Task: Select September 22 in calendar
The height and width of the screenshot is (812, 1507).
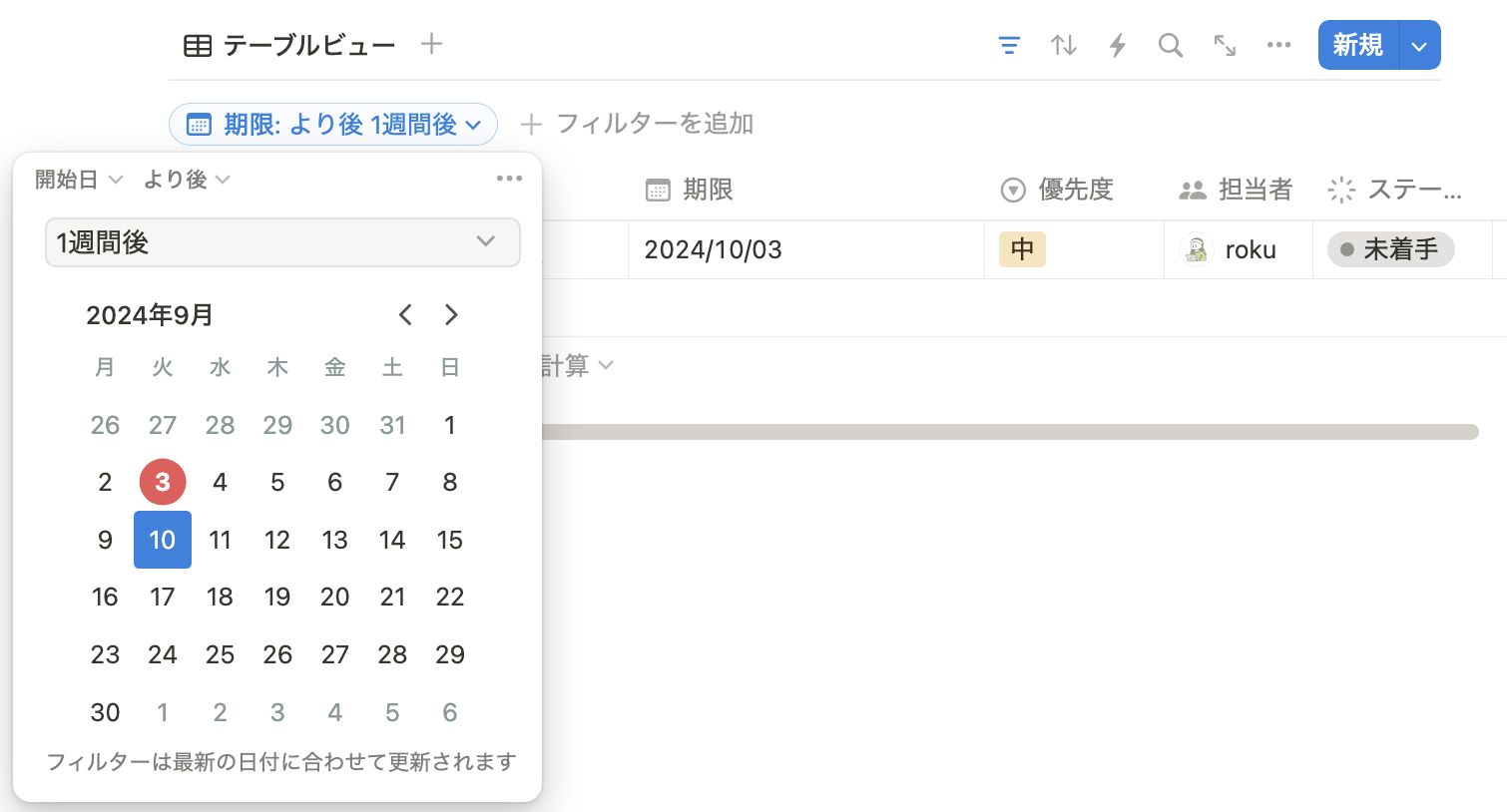Action: (x=450, y=597)
